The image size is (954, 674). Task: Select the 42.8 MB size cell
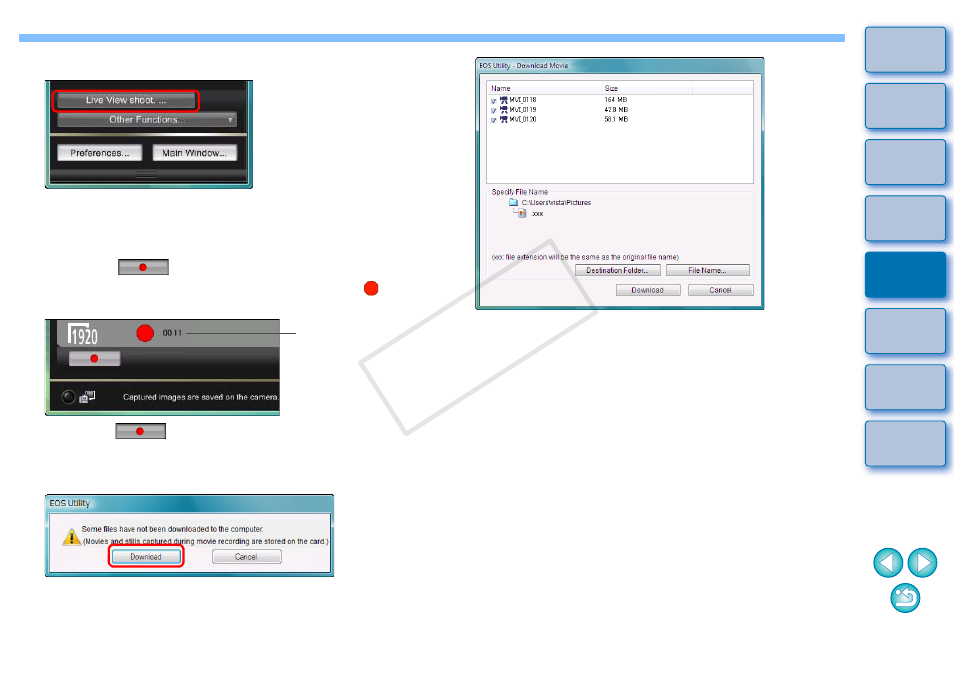pyautogui.click(x=616, y=109)
